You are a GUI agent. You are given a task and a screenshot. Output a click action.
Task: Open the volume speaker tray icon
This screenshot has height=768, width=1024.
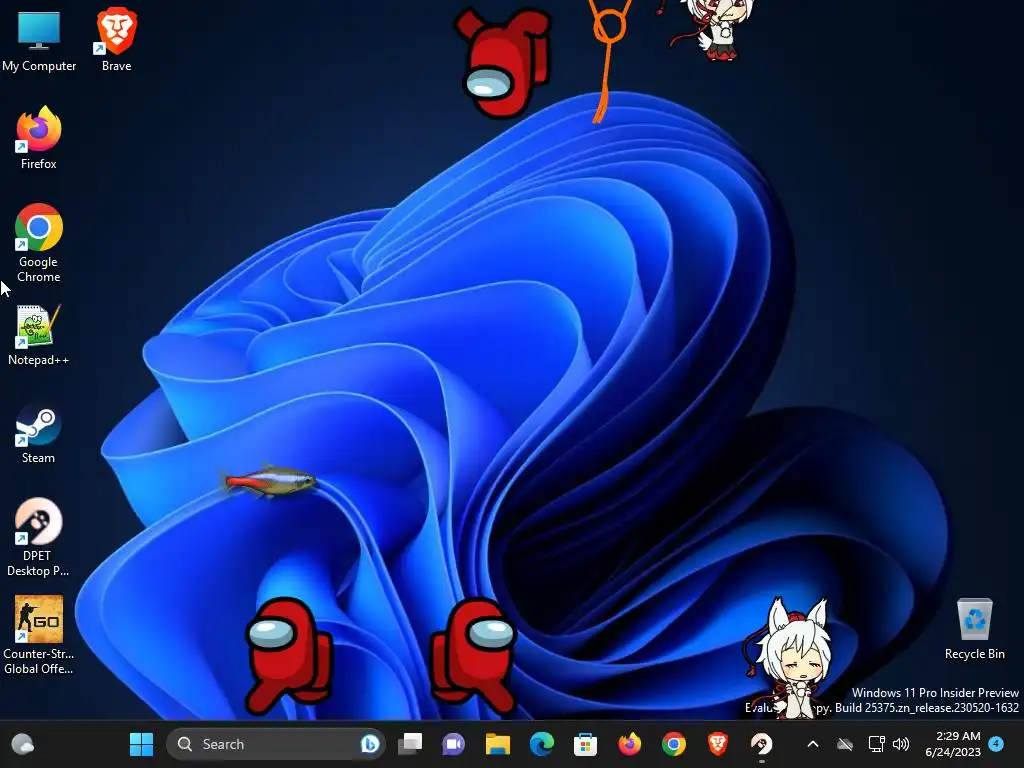tap(901, 744)
